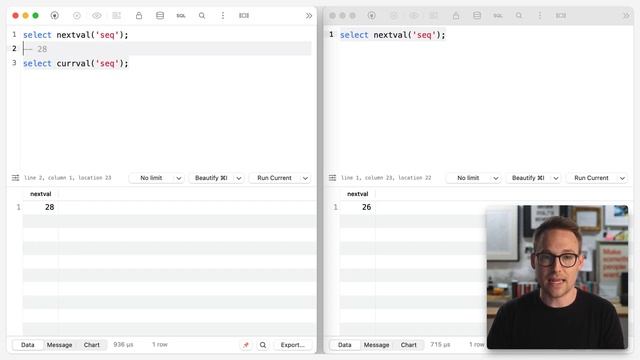Click the results search icon beside Export

(263, 345)
